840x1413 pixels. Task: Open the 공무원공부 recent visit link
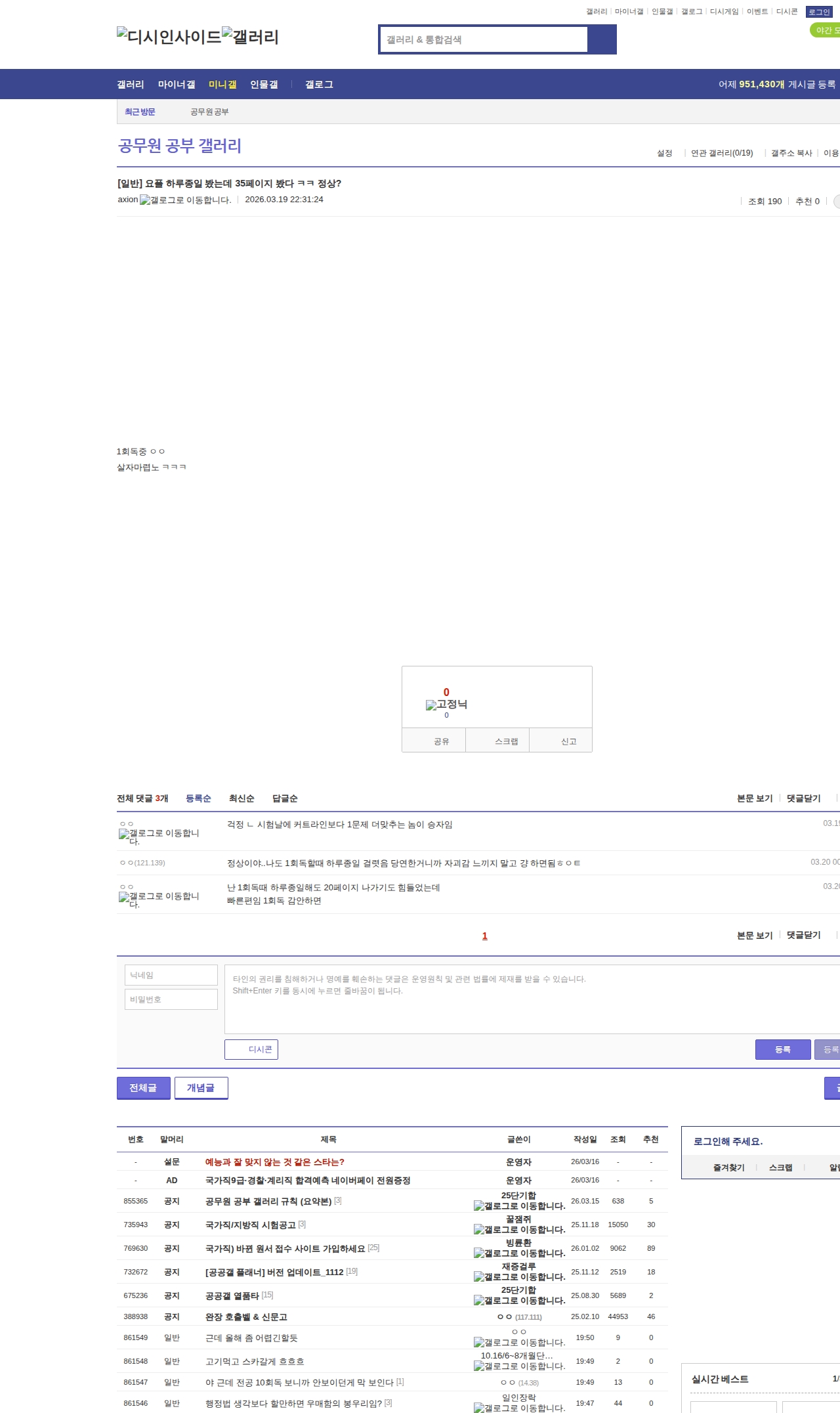[210, 112]
